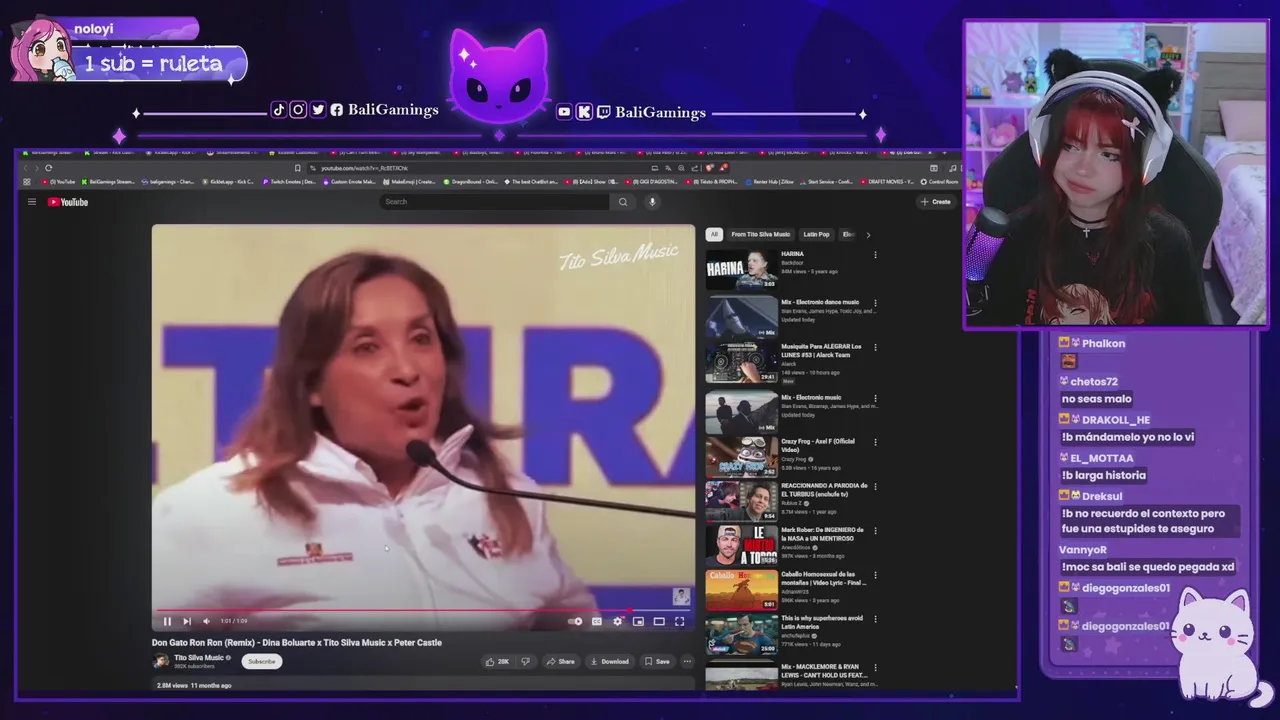This screenshot has width=1280, height=720.
Task: Click the Download button
Action: 610,661
